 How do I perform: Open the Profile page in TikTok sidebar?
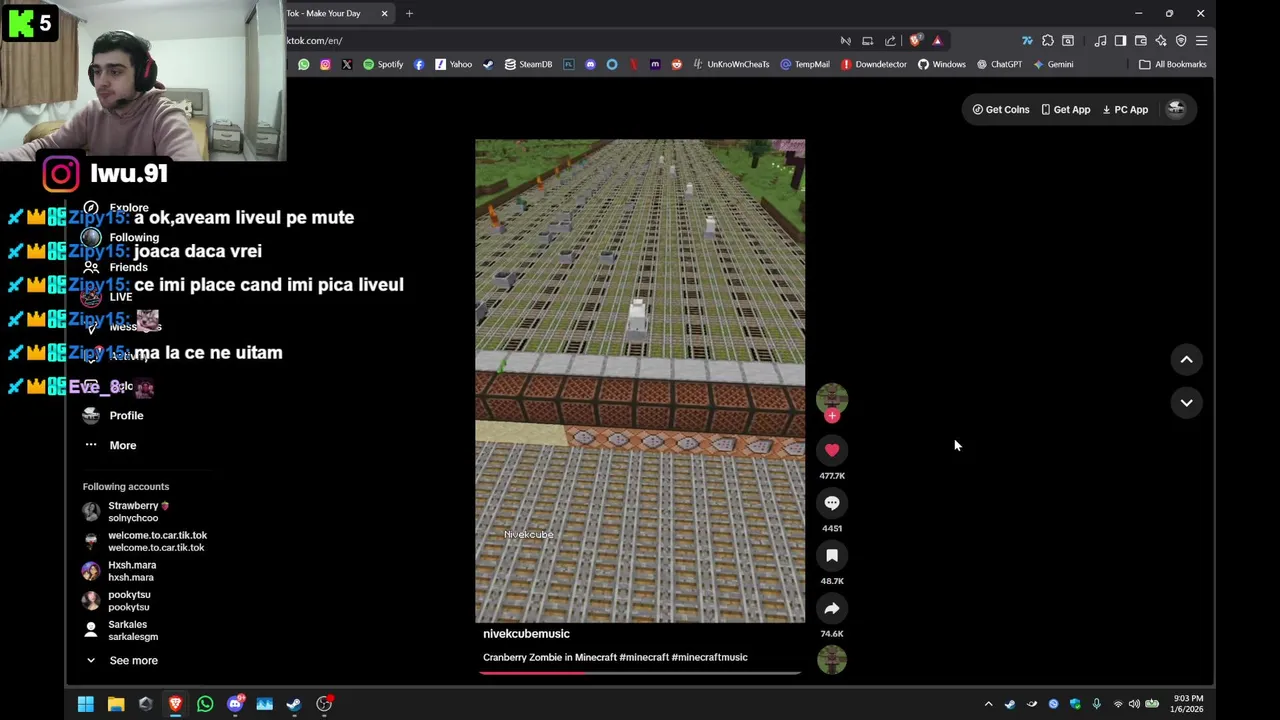tap(113, 416)
